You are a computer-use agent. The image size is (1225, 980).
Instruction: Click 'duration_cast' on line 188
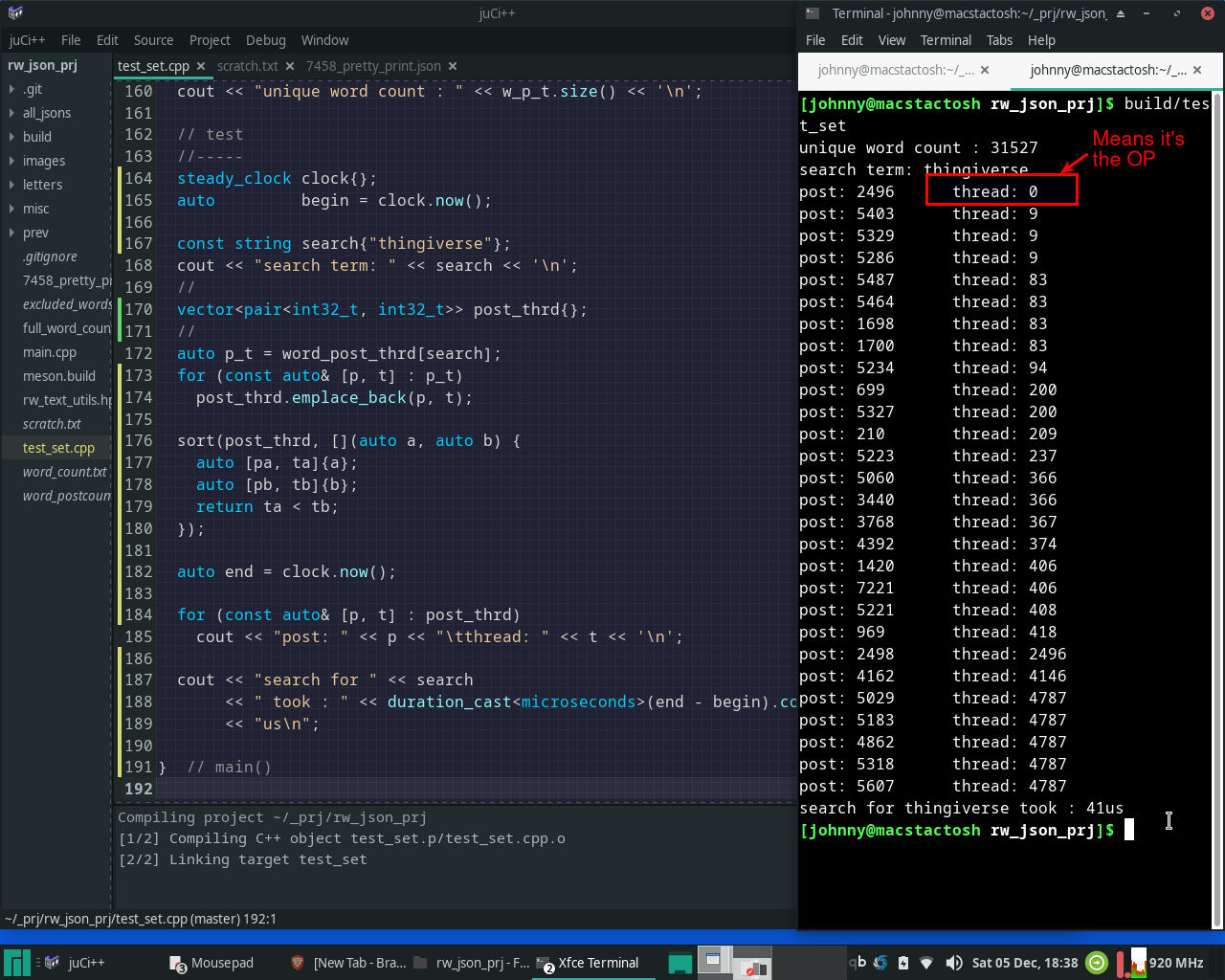coord(450,702)
